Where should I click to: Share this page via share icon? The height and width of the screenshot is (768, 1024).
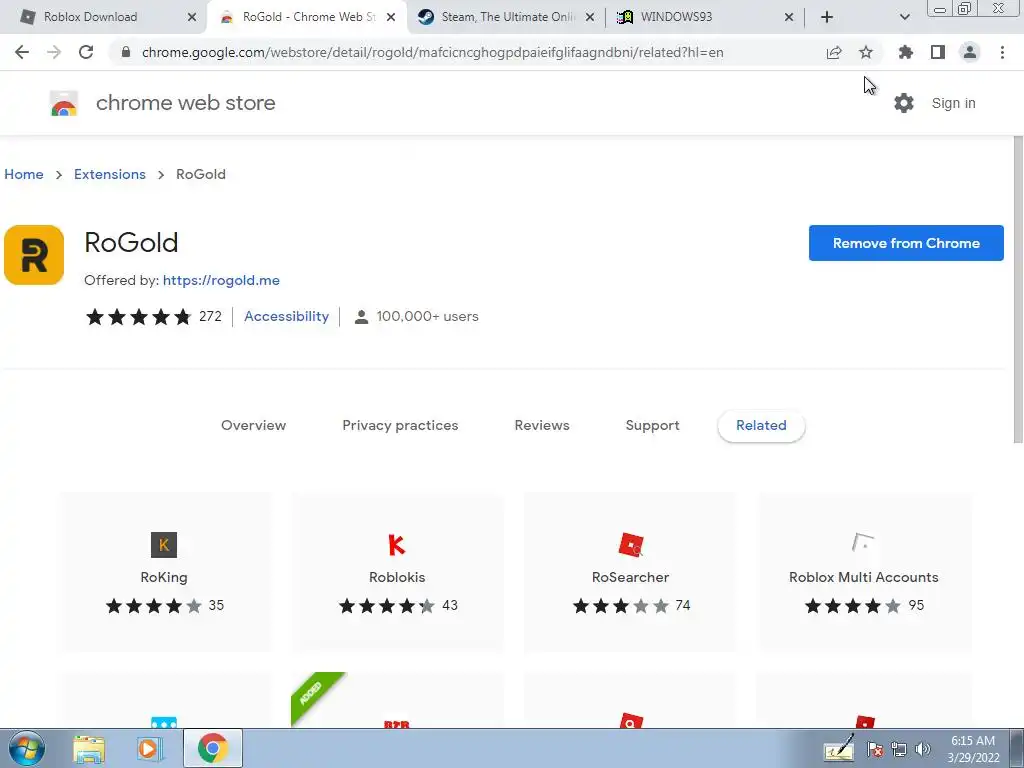pyautogui.click(x=834, y=52)
